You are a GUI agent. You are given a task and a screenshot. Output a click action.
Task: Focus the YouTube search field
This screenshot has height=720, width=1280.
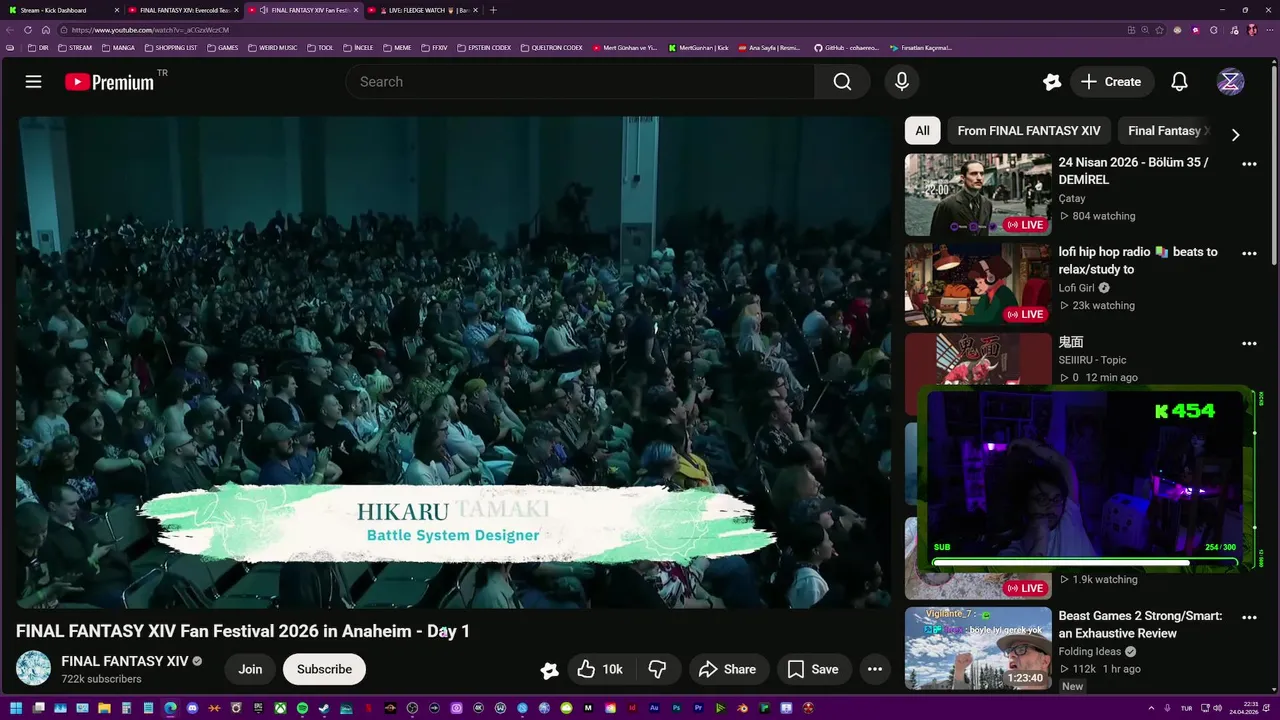click(580, 82)
